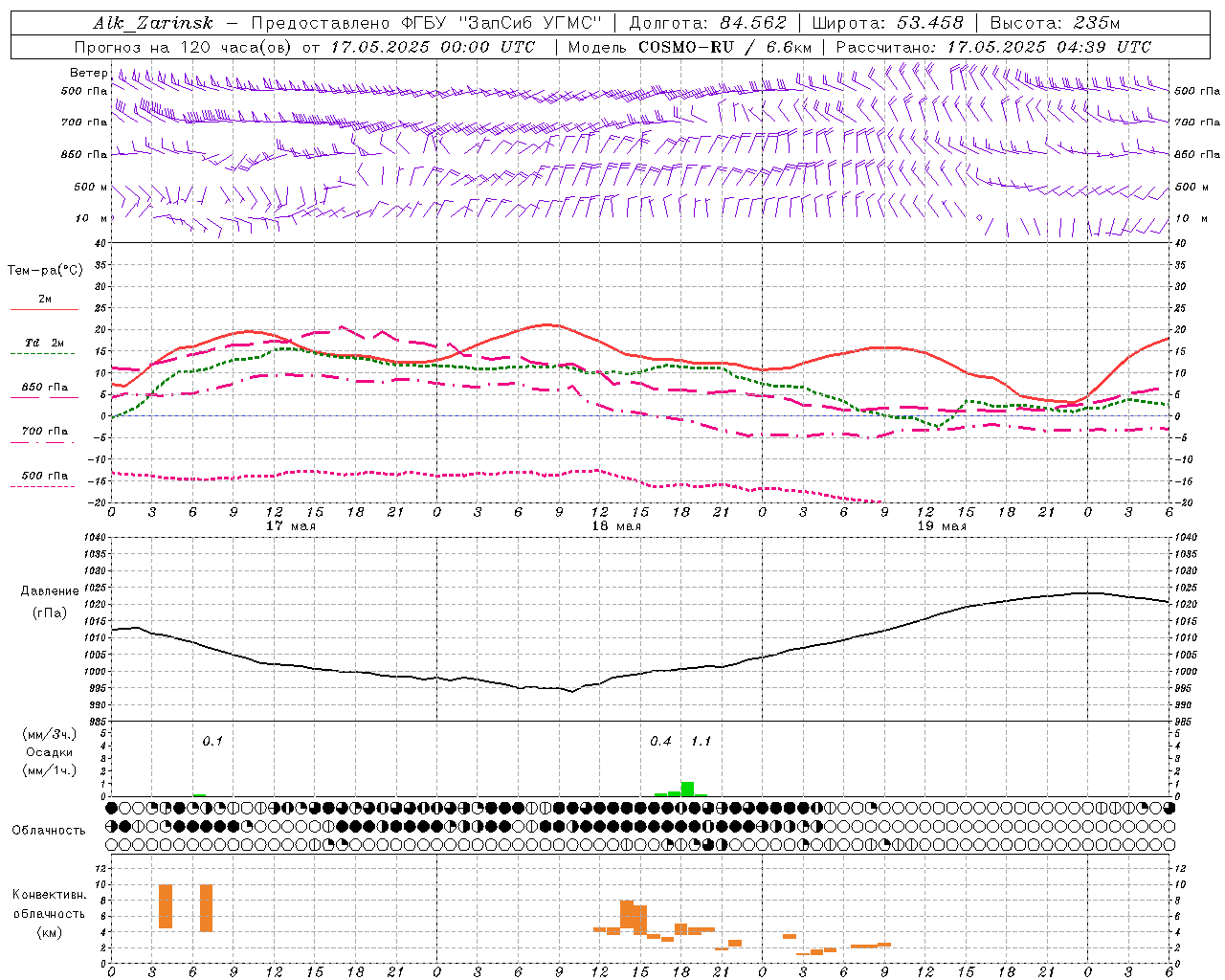Click the Ветер wind section label
This screenshot has height=980, width=1225.
pyautogui.click(x=88, y=73)
